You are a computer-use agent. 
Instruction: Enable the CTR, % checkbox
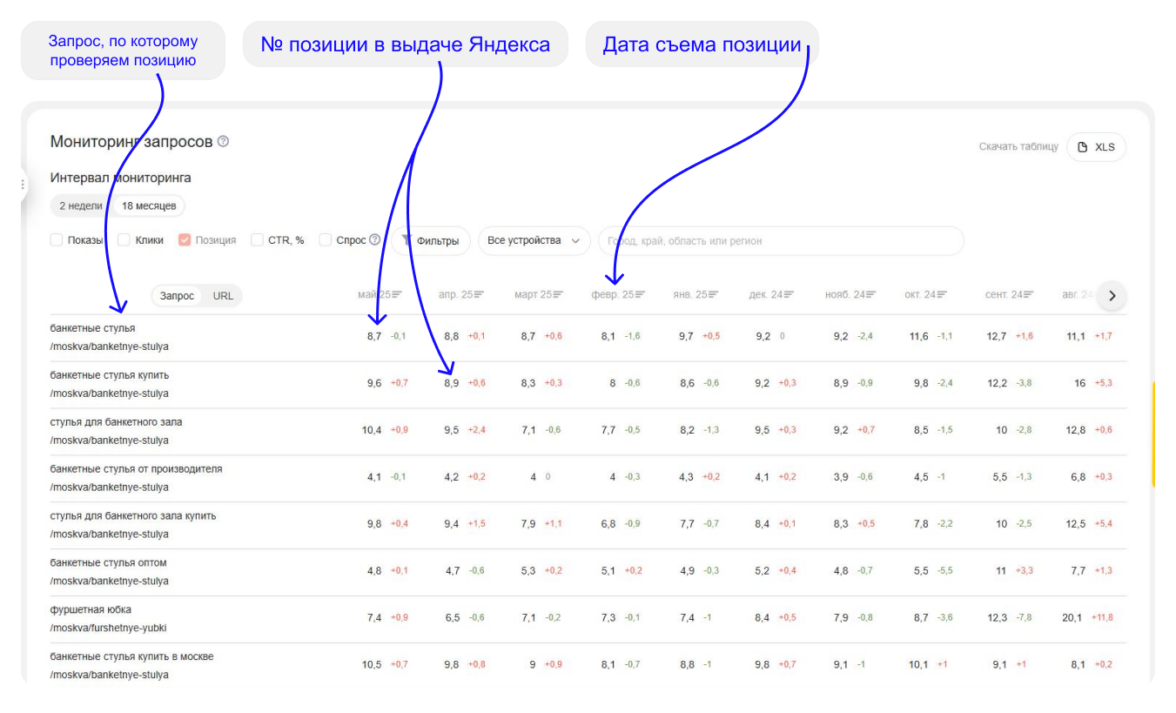pos(257,240)
